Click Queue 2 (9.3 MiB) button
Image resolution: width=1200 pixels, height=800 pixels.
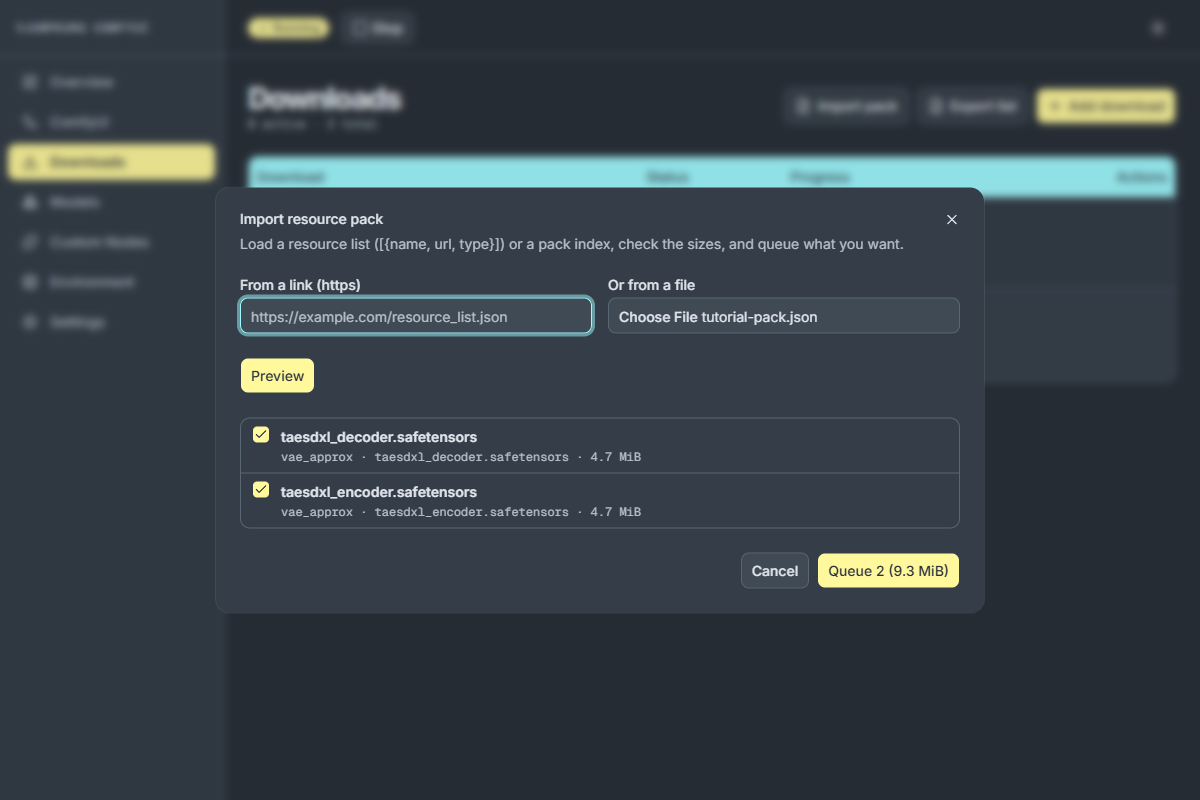[x=888, y=571]
